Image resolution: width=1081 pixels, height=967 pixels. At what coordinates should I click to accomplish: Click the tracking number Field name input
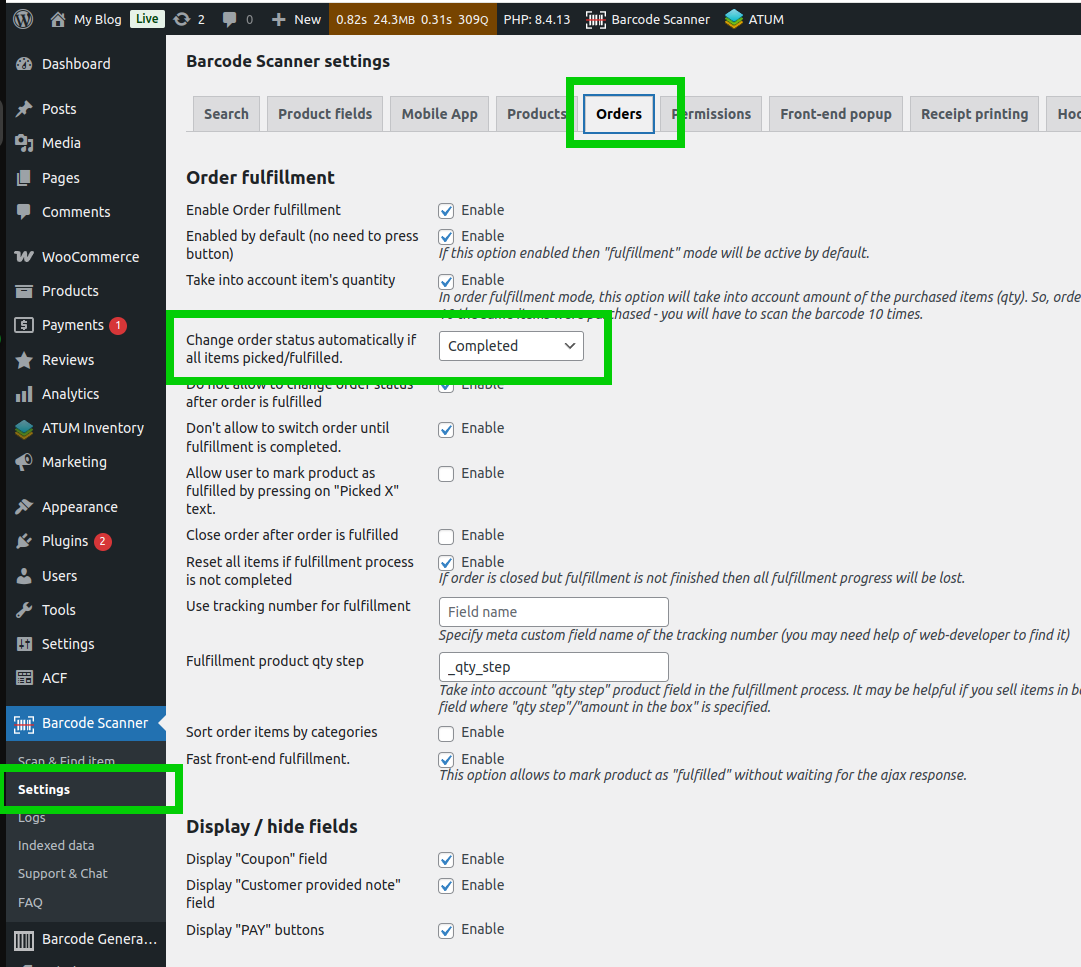click(553, 612)
